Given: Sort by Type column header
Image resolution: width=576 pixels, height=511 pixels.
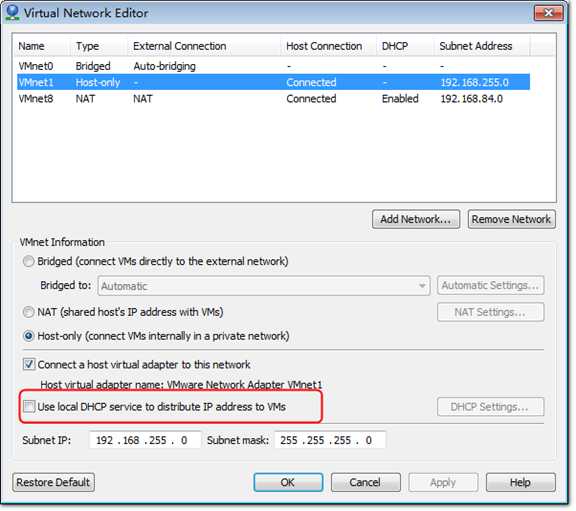Looking at the screenshot, I should (x=98, y=46).
